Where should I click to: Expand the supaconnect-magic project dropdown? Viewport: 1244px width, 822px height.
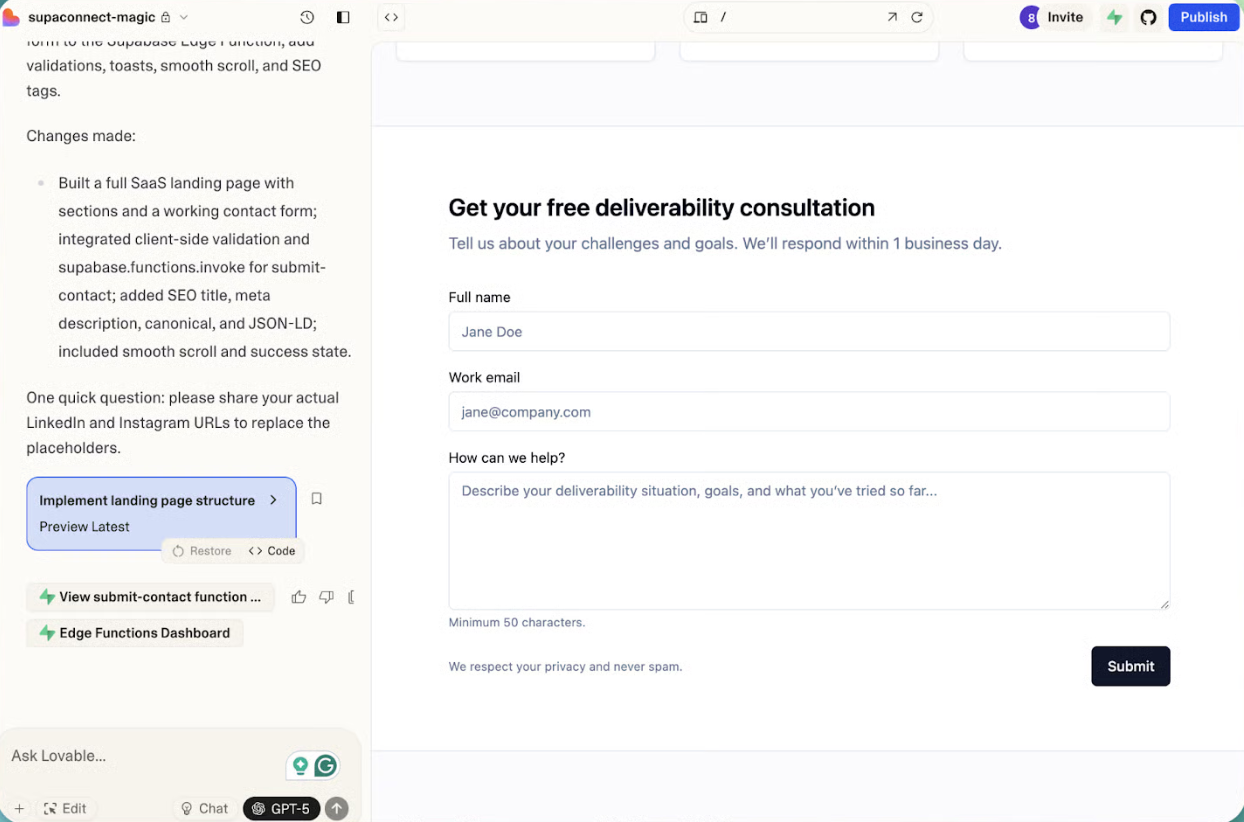point(183,17)
